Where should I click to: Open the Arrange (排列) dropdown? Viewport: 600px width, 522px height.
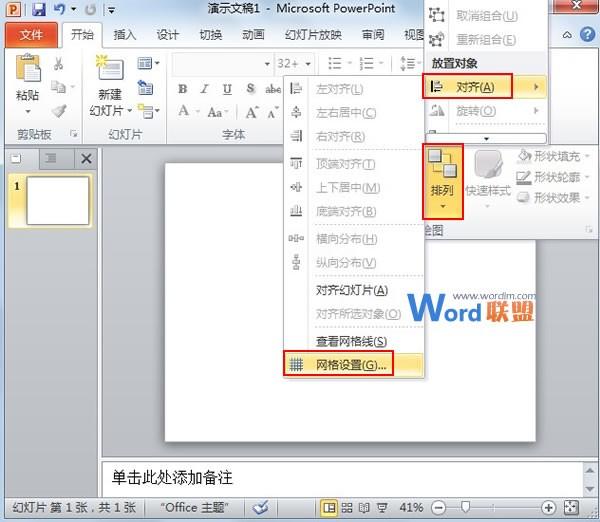click(443, 181)
